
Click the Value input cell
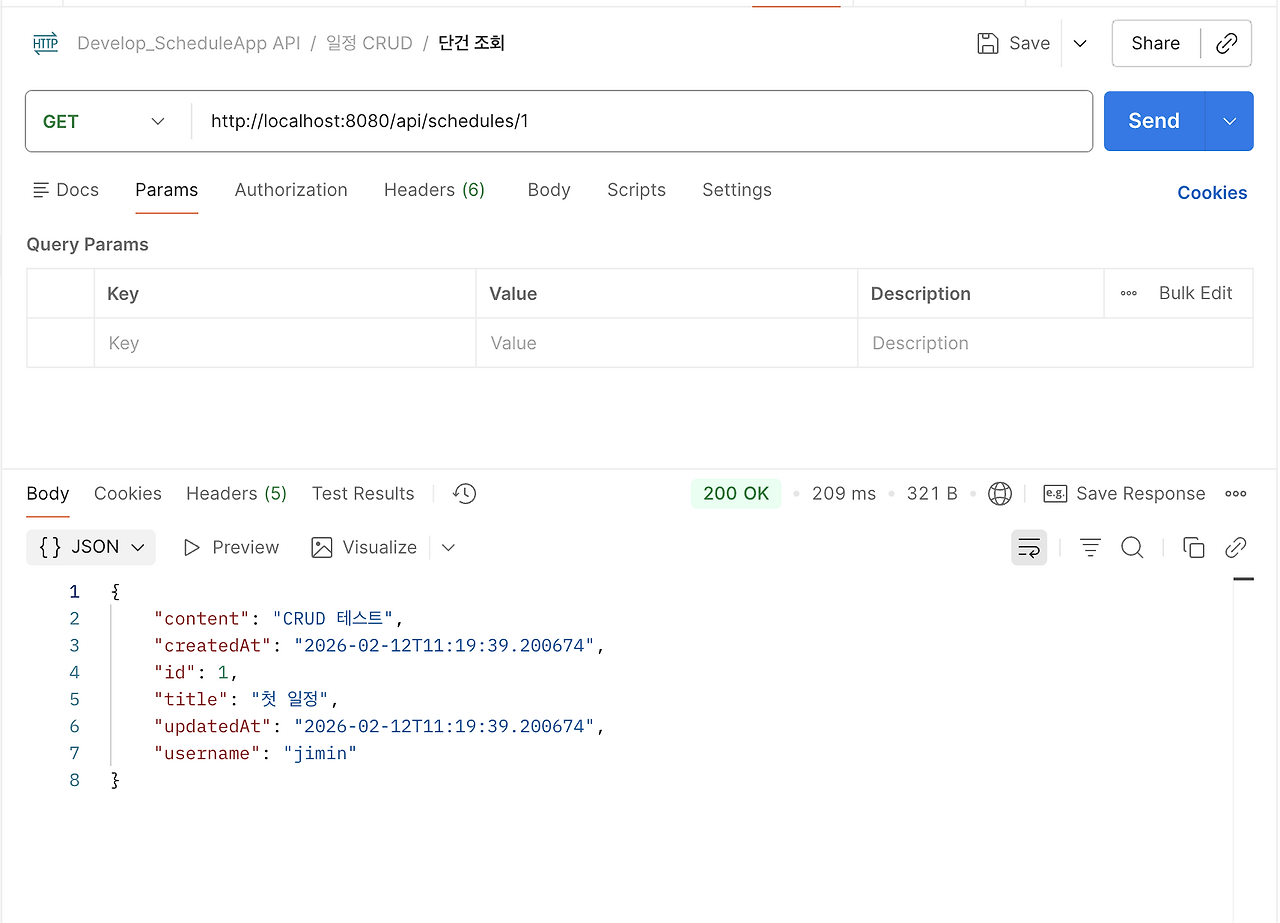[x=667, y=343]
